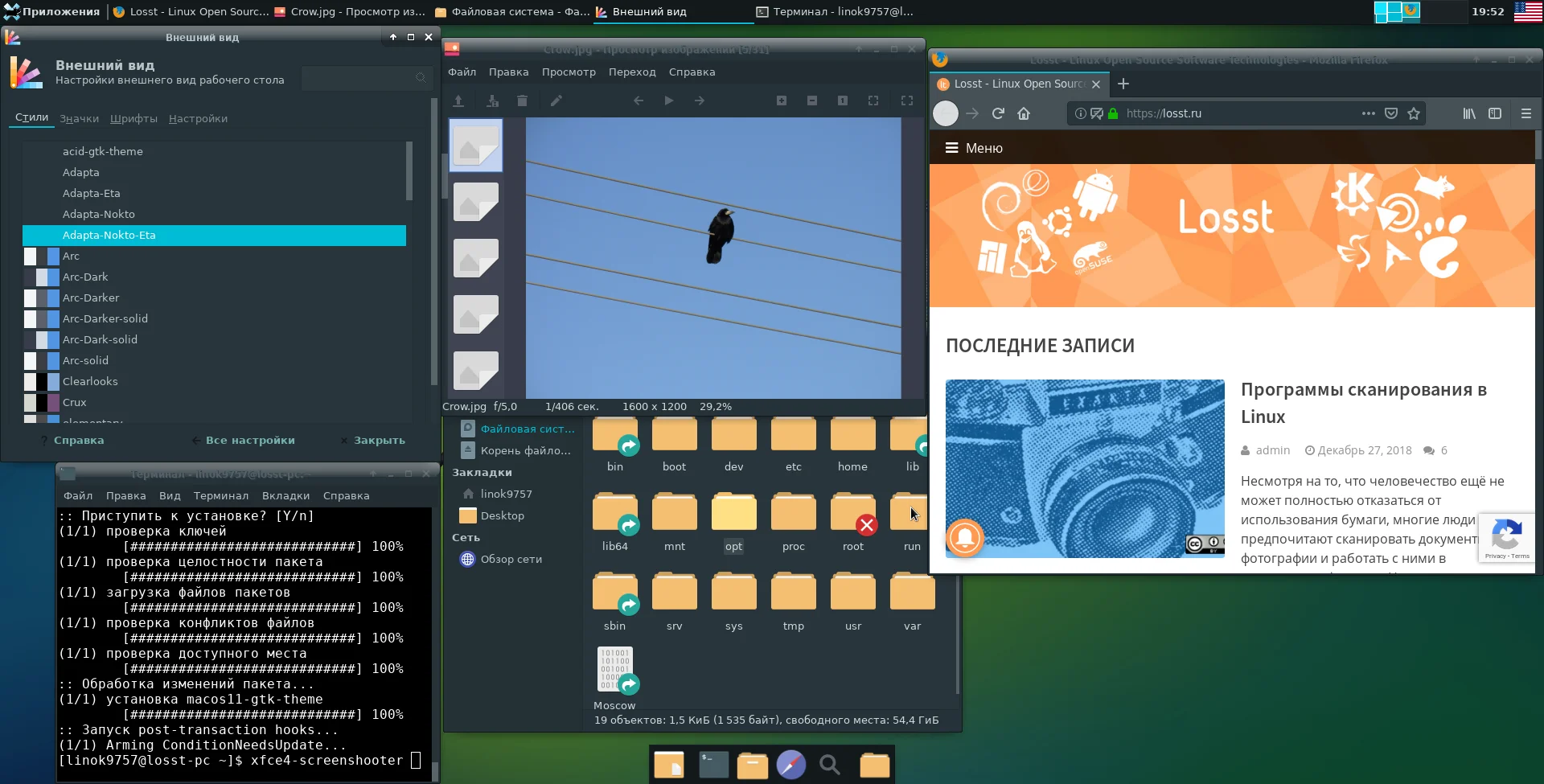Select the second thumbnail in image viewer
Viewport: 1544px width, 784px height.
point(475,201)
